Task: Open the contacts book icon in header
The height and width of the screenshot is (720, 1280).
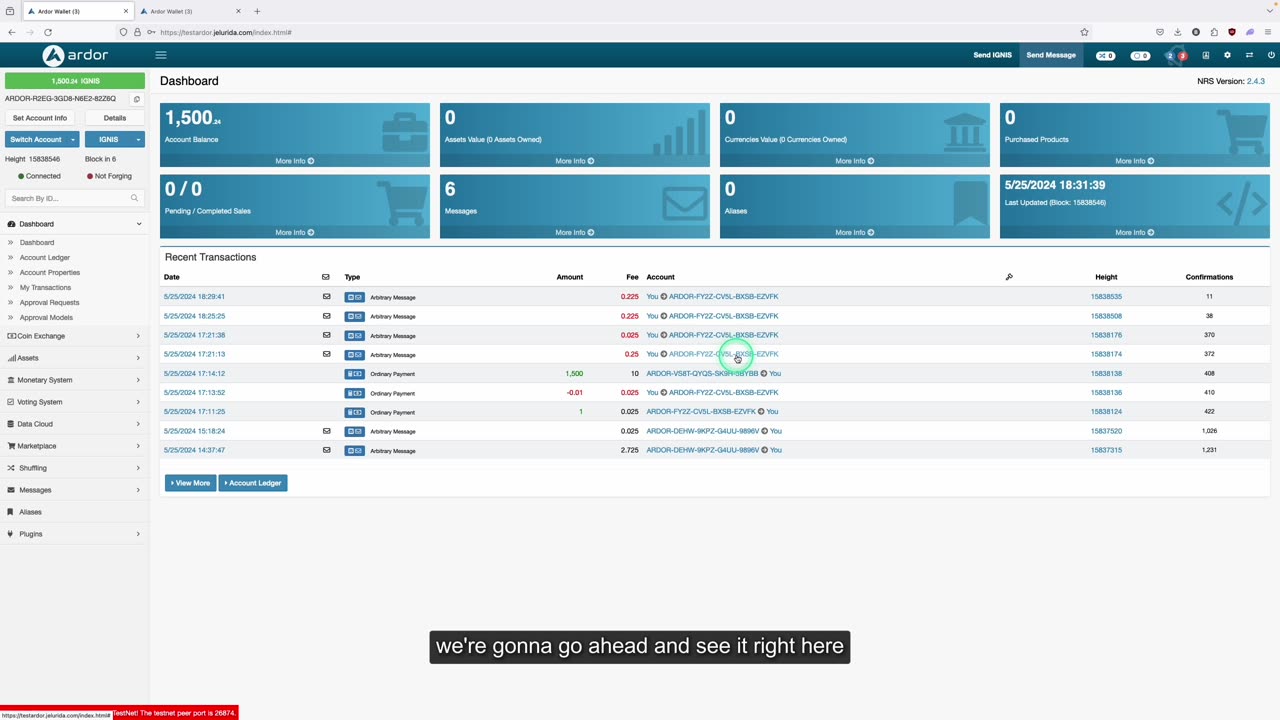Action: pyautogui.click(x=1205, y=55)
